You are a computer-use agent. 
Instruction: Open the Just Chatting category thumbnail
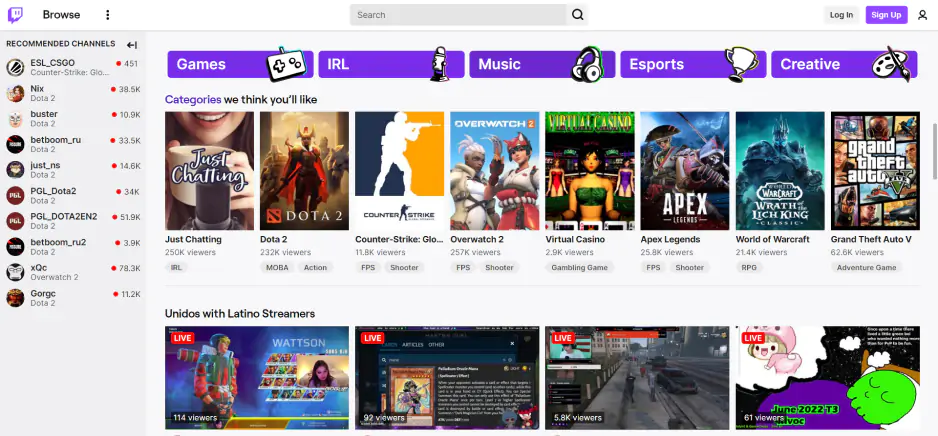pos(209,171)
